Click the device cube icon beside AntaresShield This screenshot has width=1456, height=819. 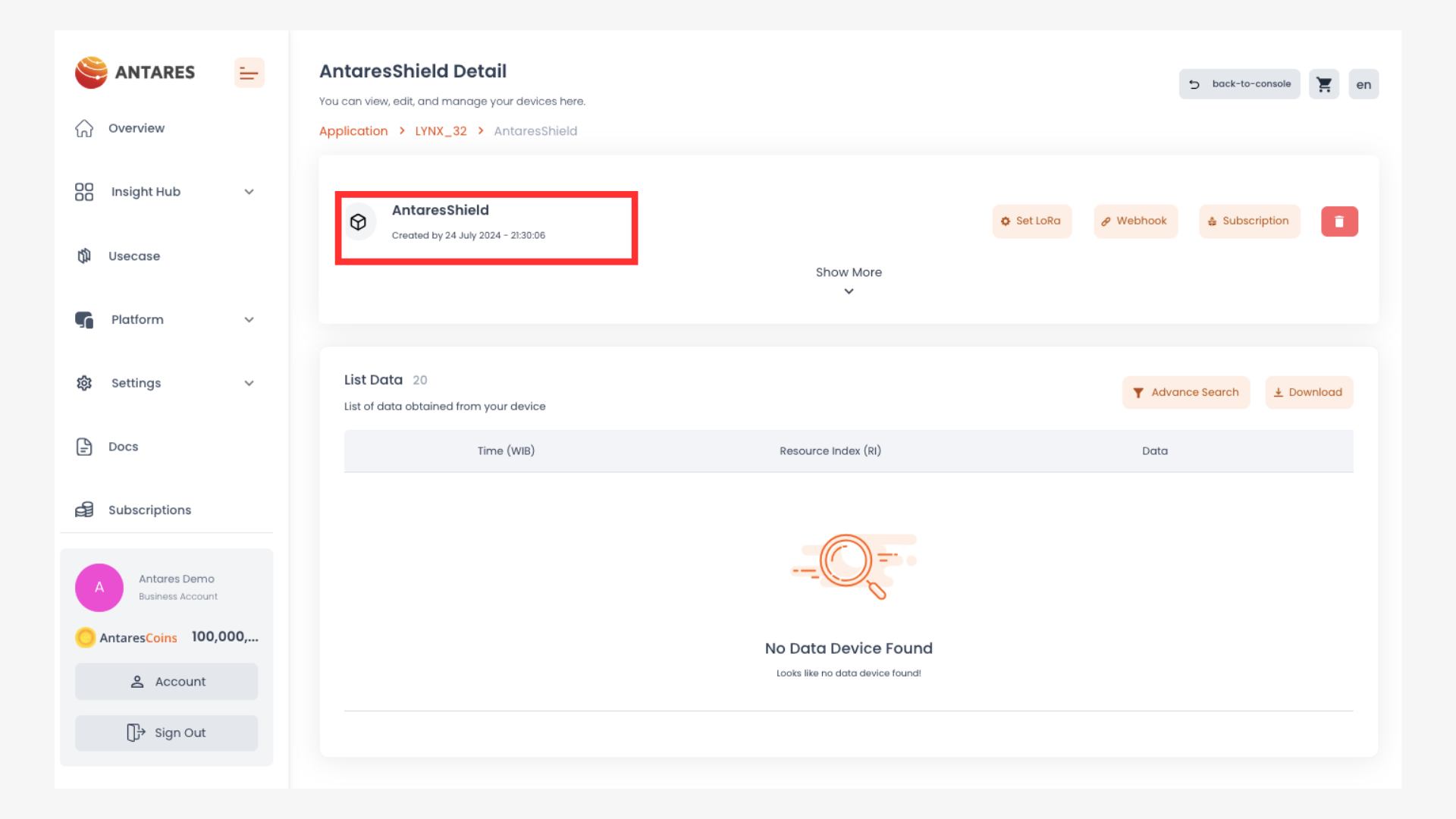click(x=358, y=221)
